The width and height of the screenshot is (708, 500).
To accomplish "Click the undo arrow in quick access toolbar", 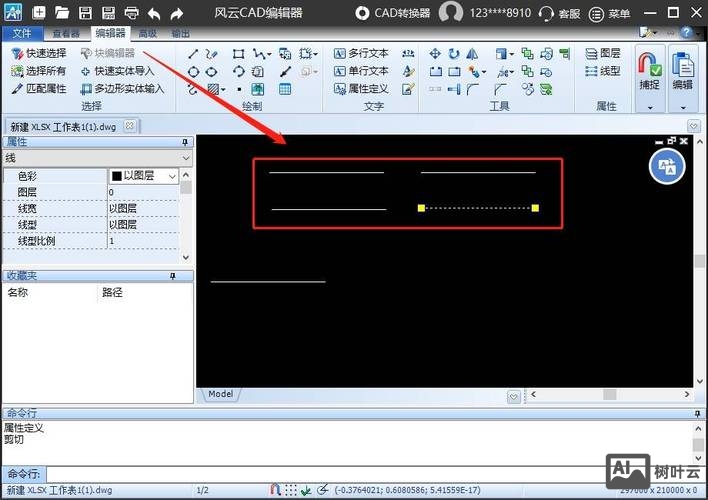I will pos(154,14).
